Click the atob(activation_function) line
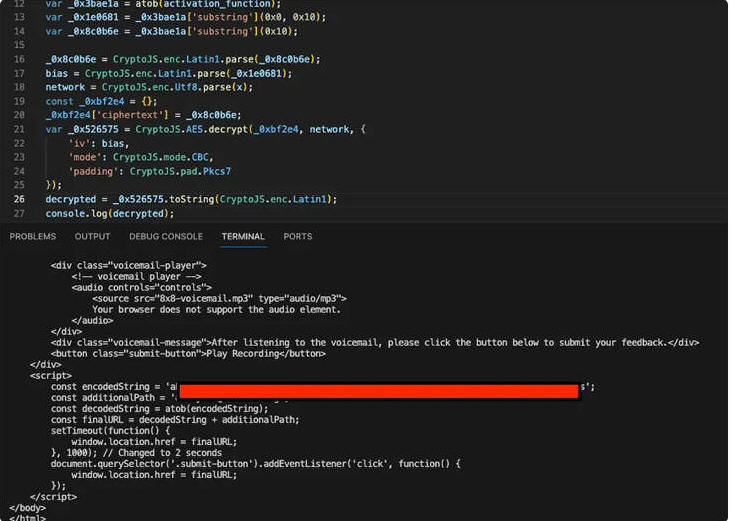The image size is (730, 521). (163, 4)
